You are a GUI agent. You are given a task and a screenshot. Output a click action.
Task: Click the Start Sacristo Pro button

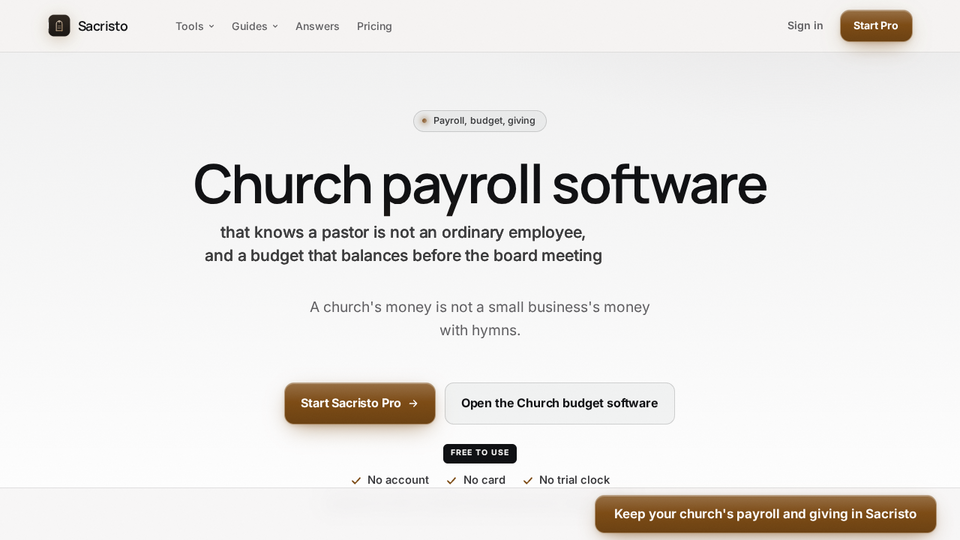pos(360,403)
